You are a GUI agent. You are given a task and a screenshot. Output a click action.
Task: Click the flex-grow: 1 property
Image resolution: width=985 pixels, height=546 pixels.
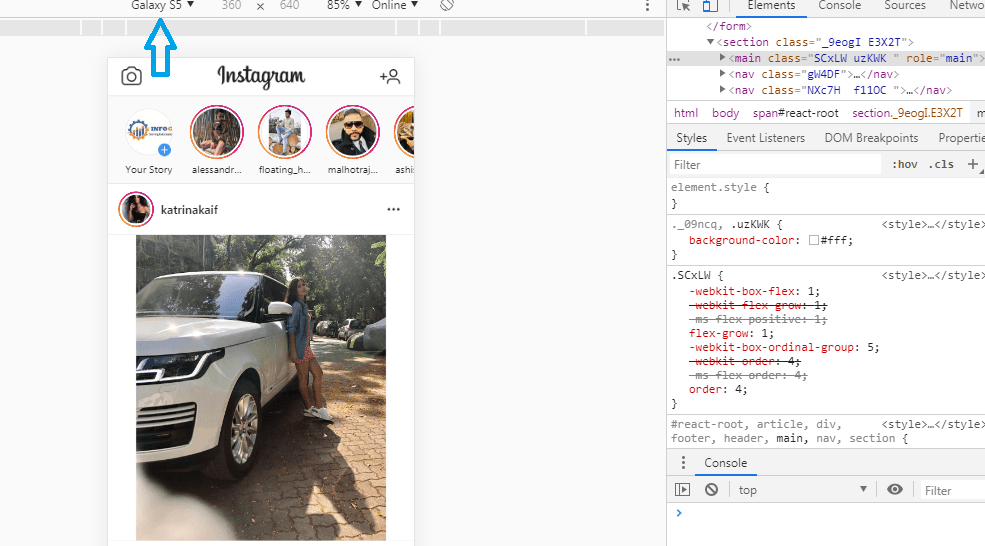point(731,333)
